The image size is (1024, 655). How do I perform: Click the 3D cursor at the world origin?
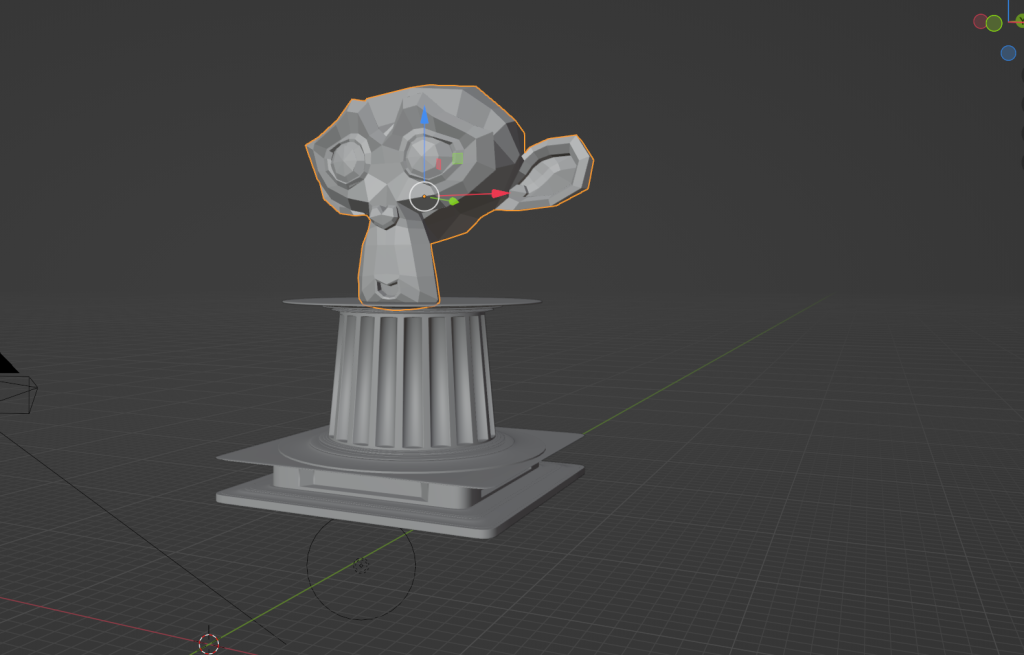(209, 644)
